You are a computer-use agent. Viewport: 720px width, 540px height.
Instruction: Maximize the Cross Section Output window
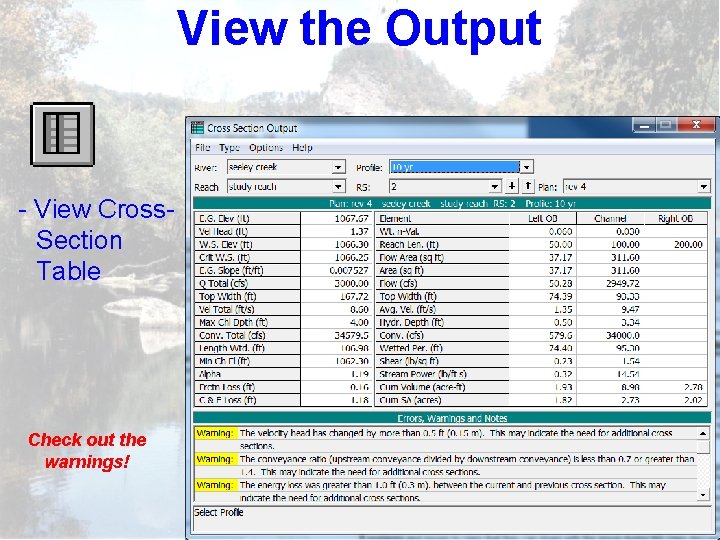(x=666, y=125)
